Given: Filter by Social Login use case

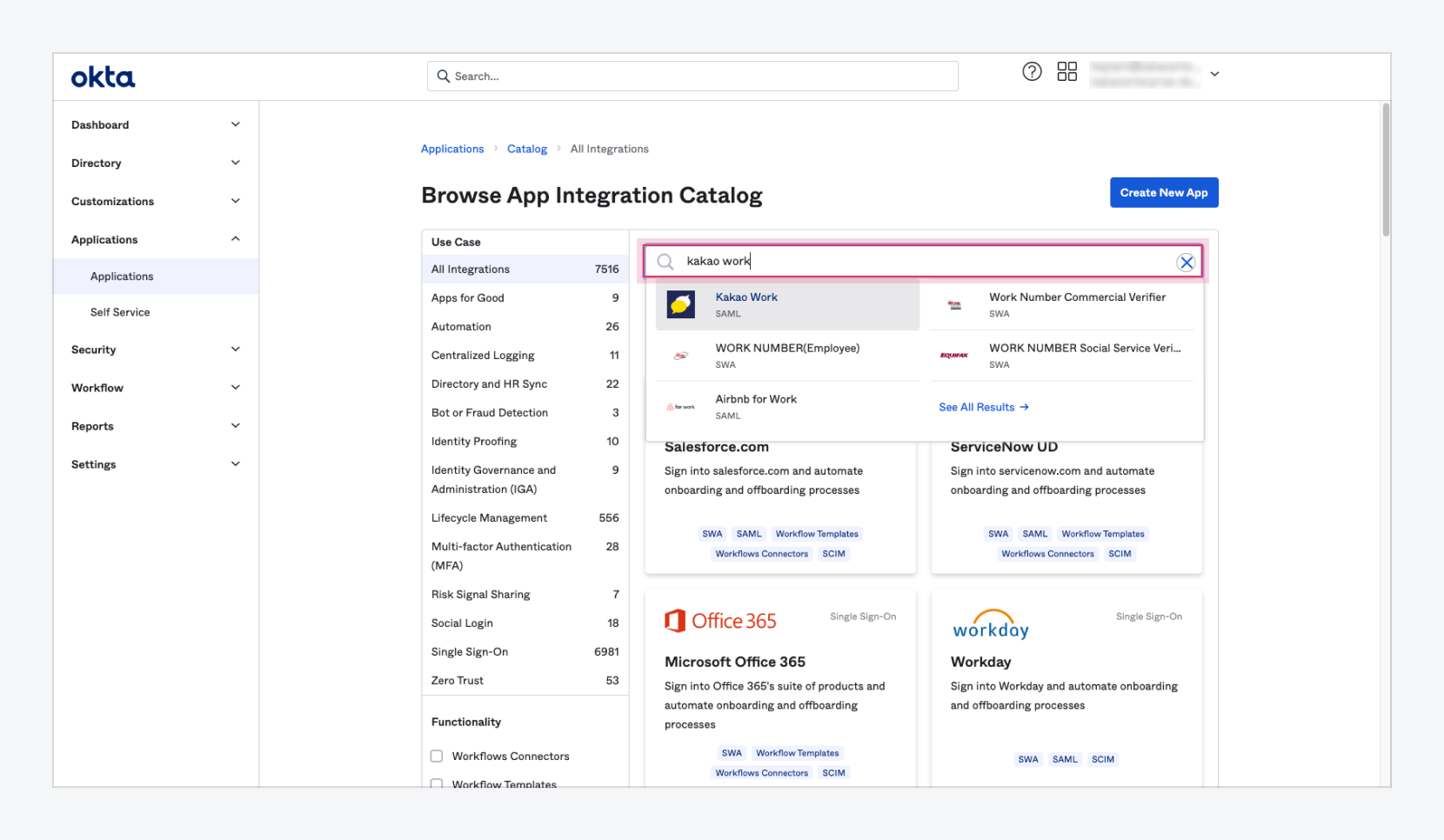Looking at the screenshot, I should (525, 623).
